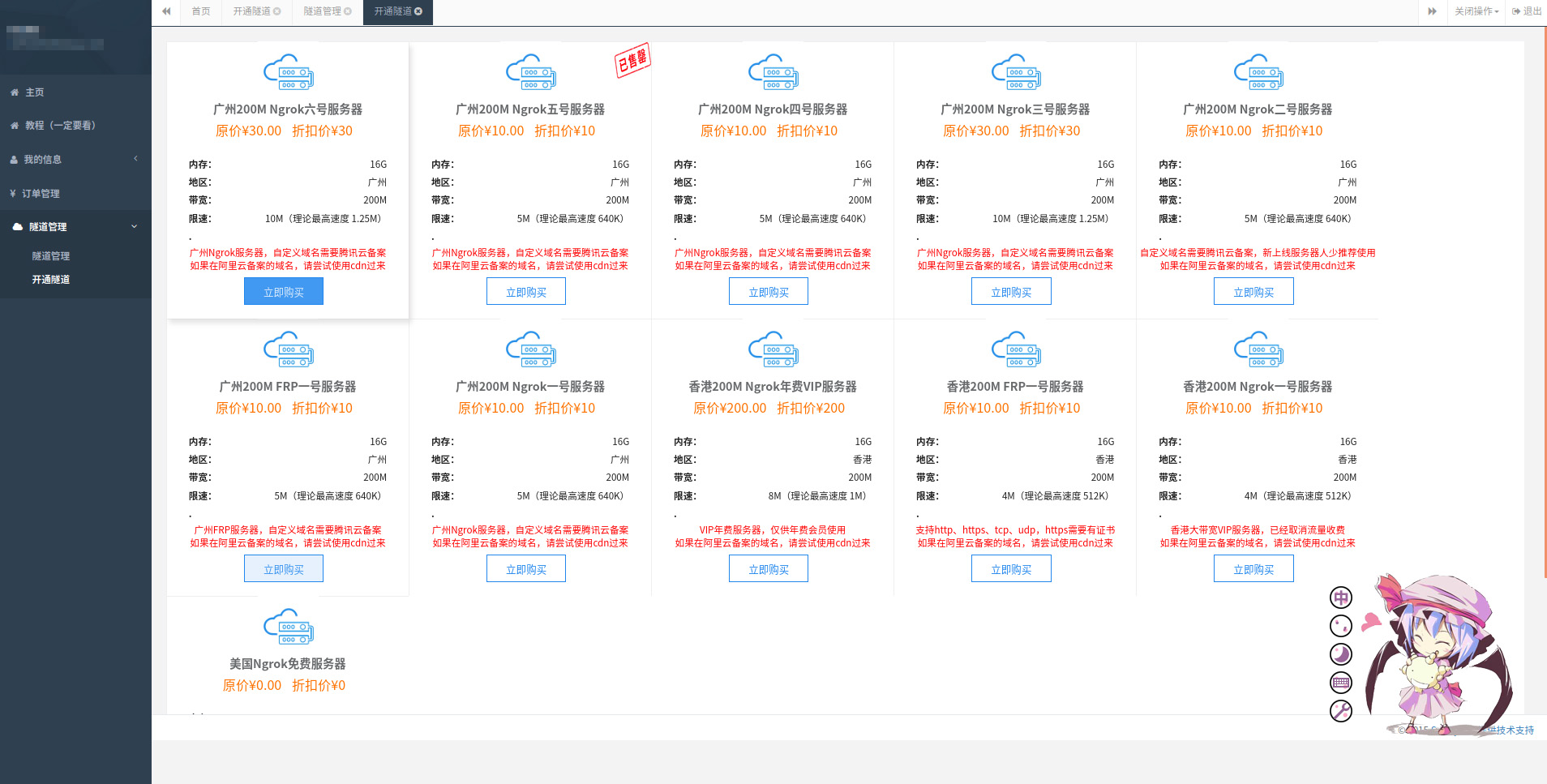Image resolution: width=1547 pixels, height=784 pixels.
Task: Click the cloud server icon of 香港 年费VIP服务器
Action: point(773,349)
